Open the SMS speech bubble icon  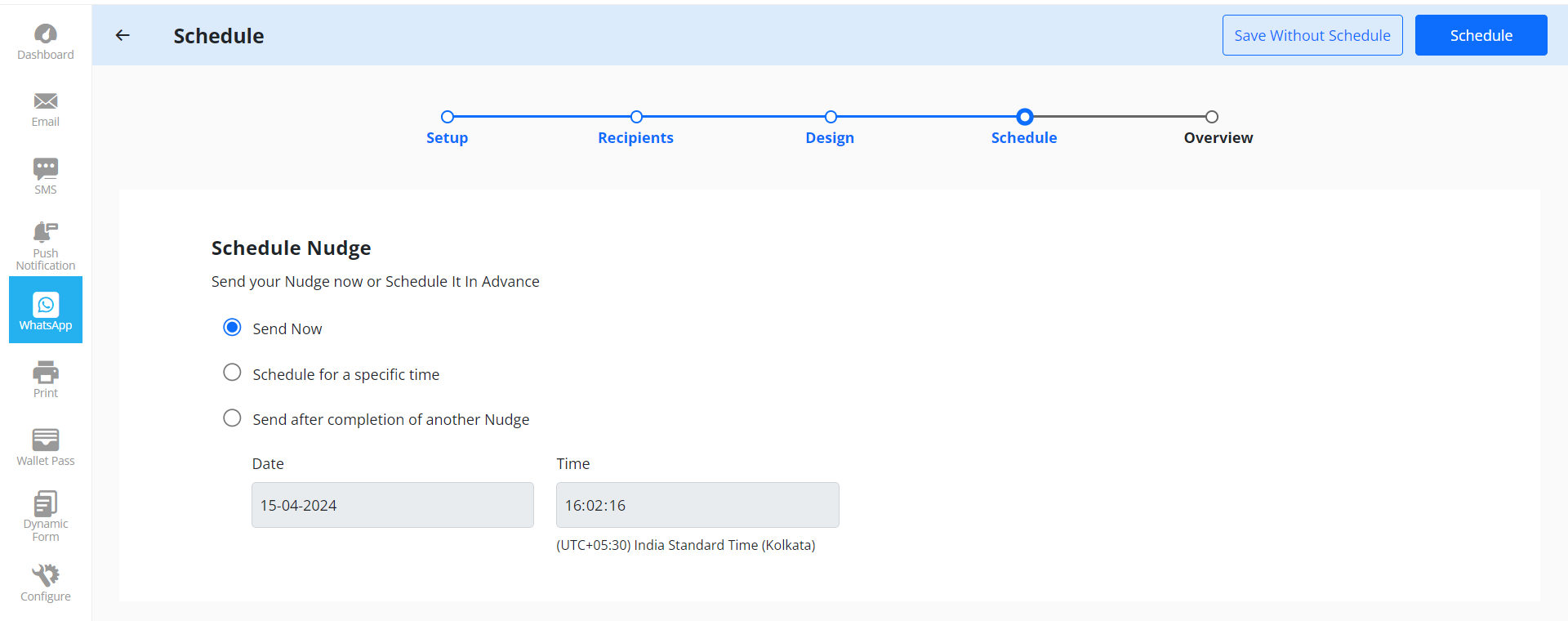[46, 168]
